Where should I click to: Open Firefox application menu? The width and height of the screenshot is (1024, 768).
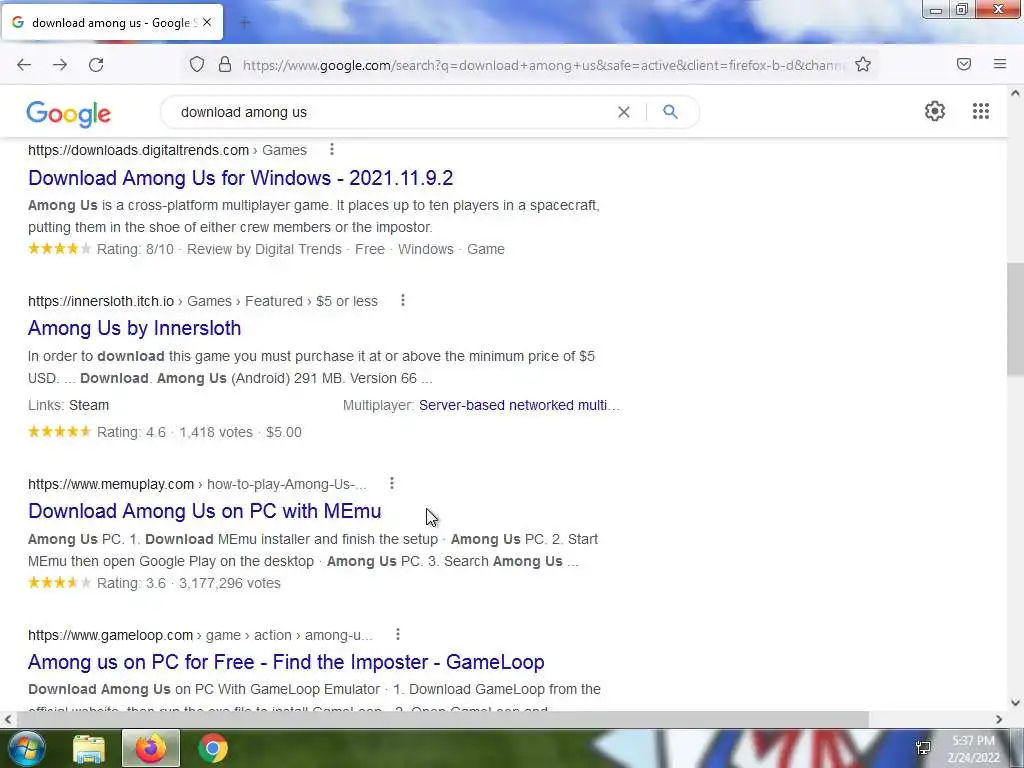[1000, 64]
